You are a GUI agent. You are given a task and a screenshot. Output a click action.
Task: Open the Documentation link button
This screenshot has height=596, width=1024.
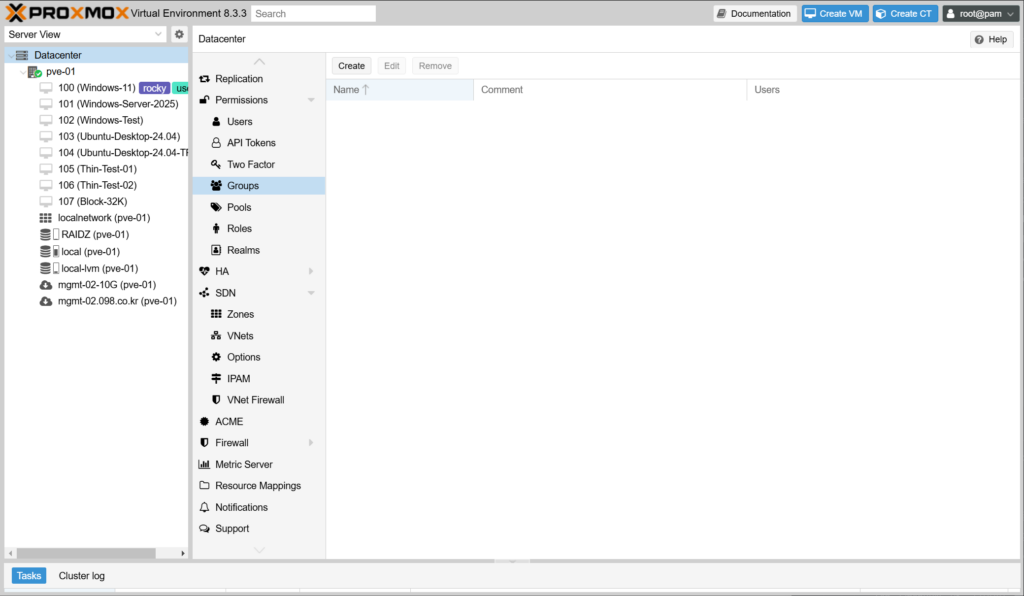[x=754, y=14]
